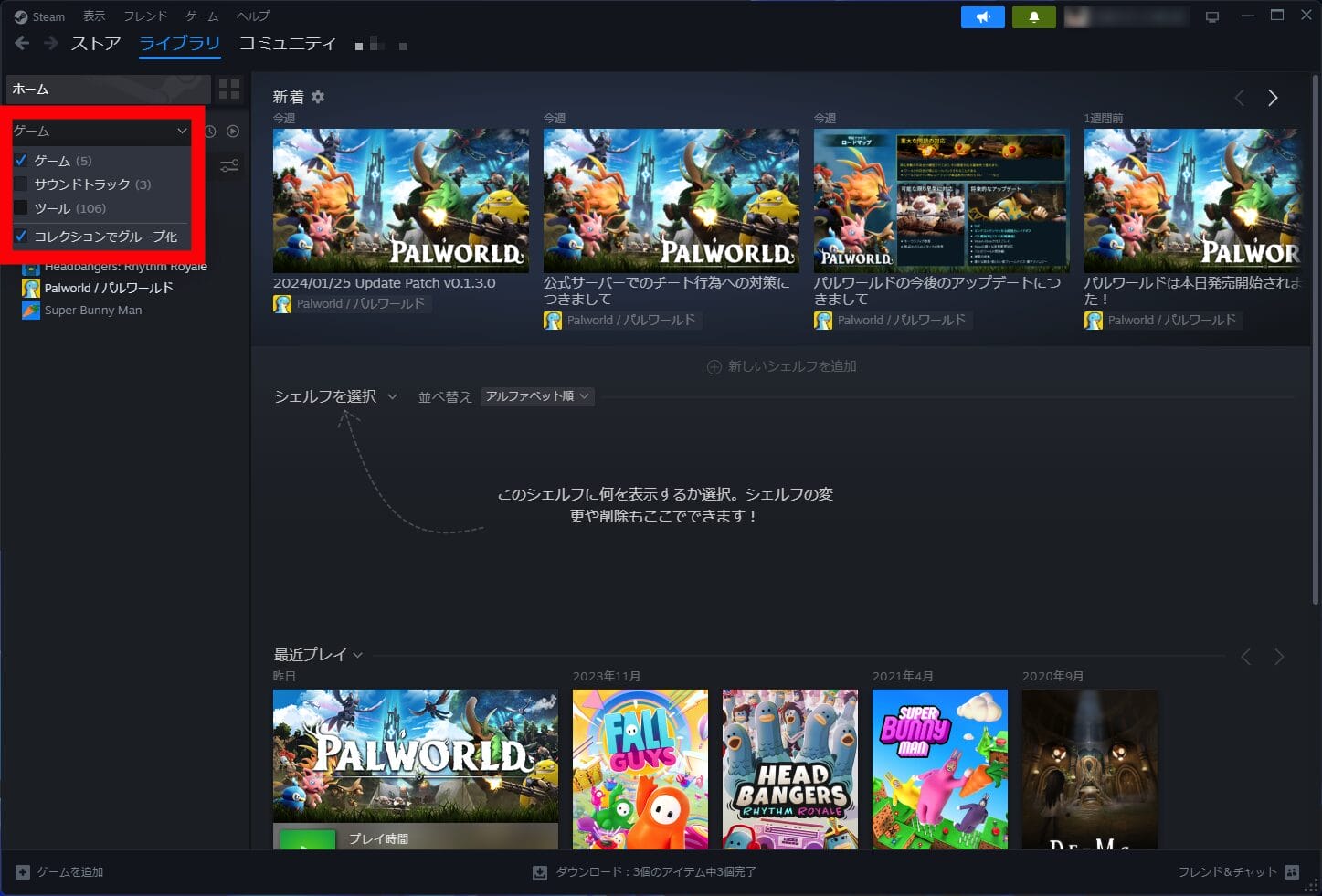Open the Fall Guys thumbnail in 最近プレイ
1322x896 pixels.
[640, 770]
